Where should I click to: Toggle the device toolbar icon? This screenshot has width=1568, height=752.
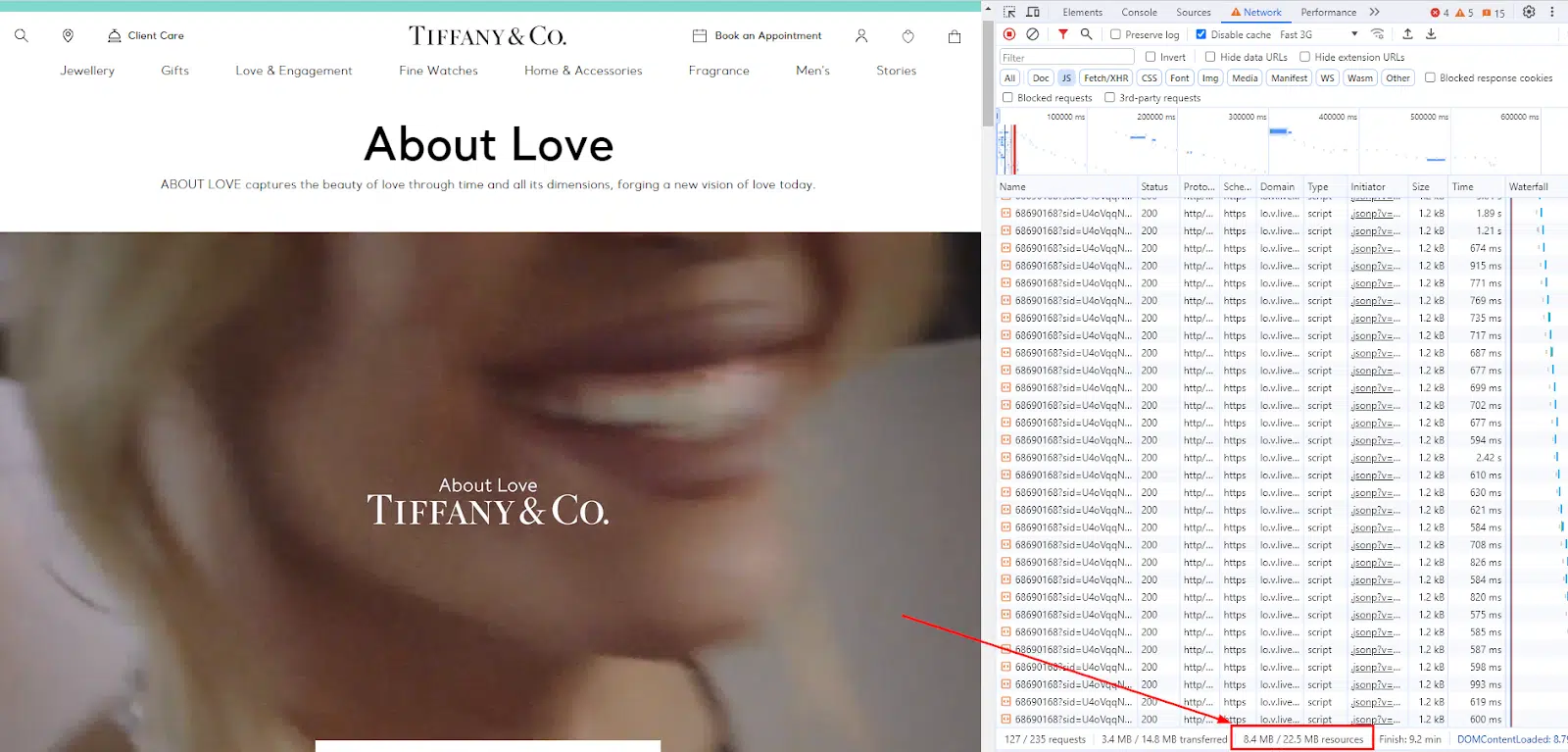[x=1033, y=12]
